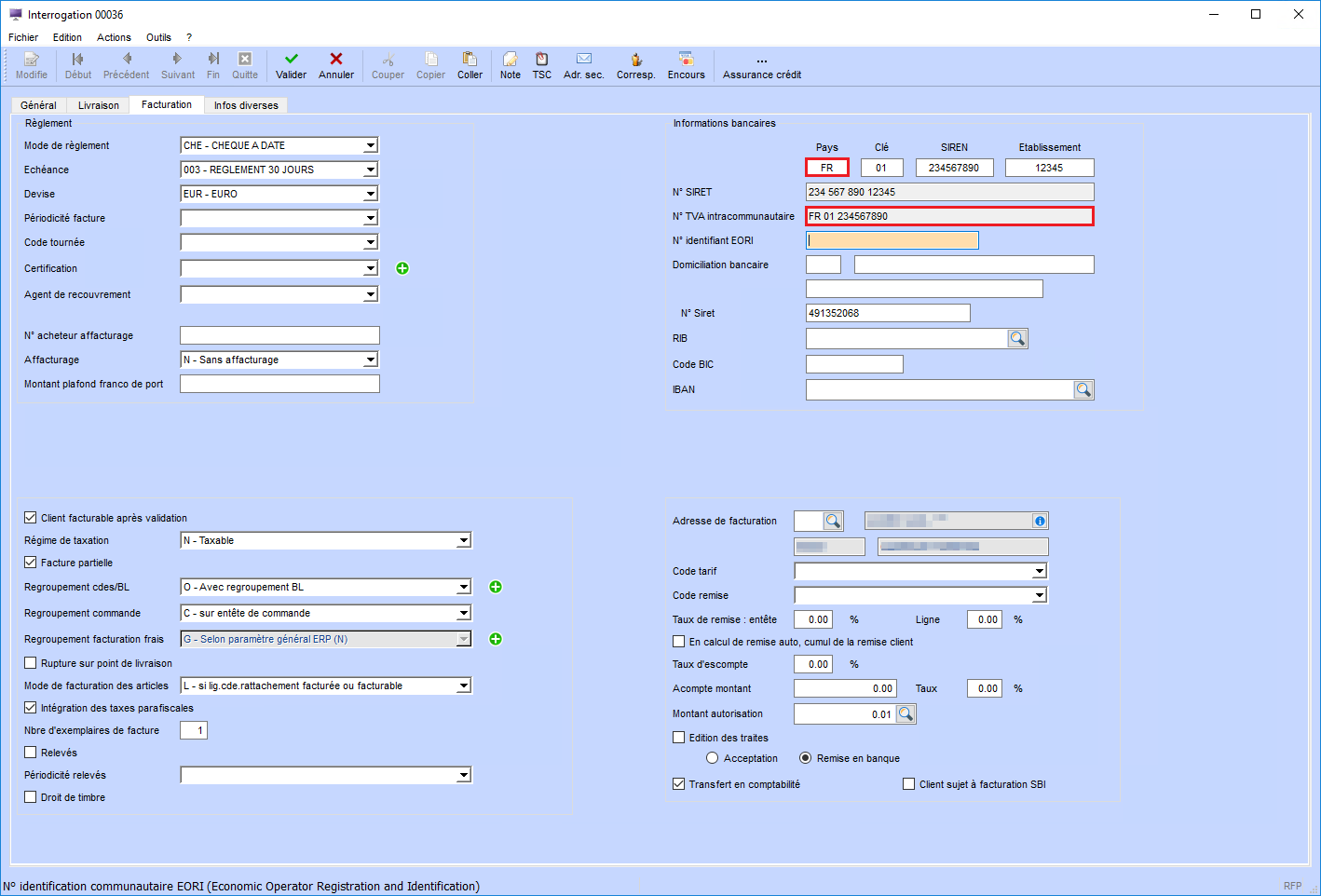
Task: Click the Quitte toolbar icon
Action: coord(245,65)
